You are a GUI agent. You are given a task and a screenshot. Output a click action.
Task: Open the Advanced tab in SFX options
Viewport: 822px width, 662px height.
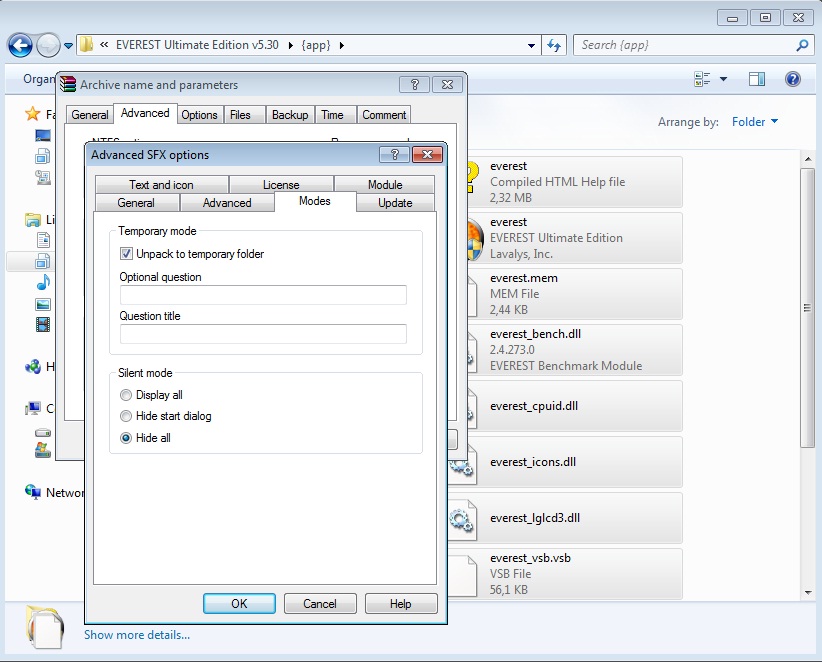tap(227, 203)
